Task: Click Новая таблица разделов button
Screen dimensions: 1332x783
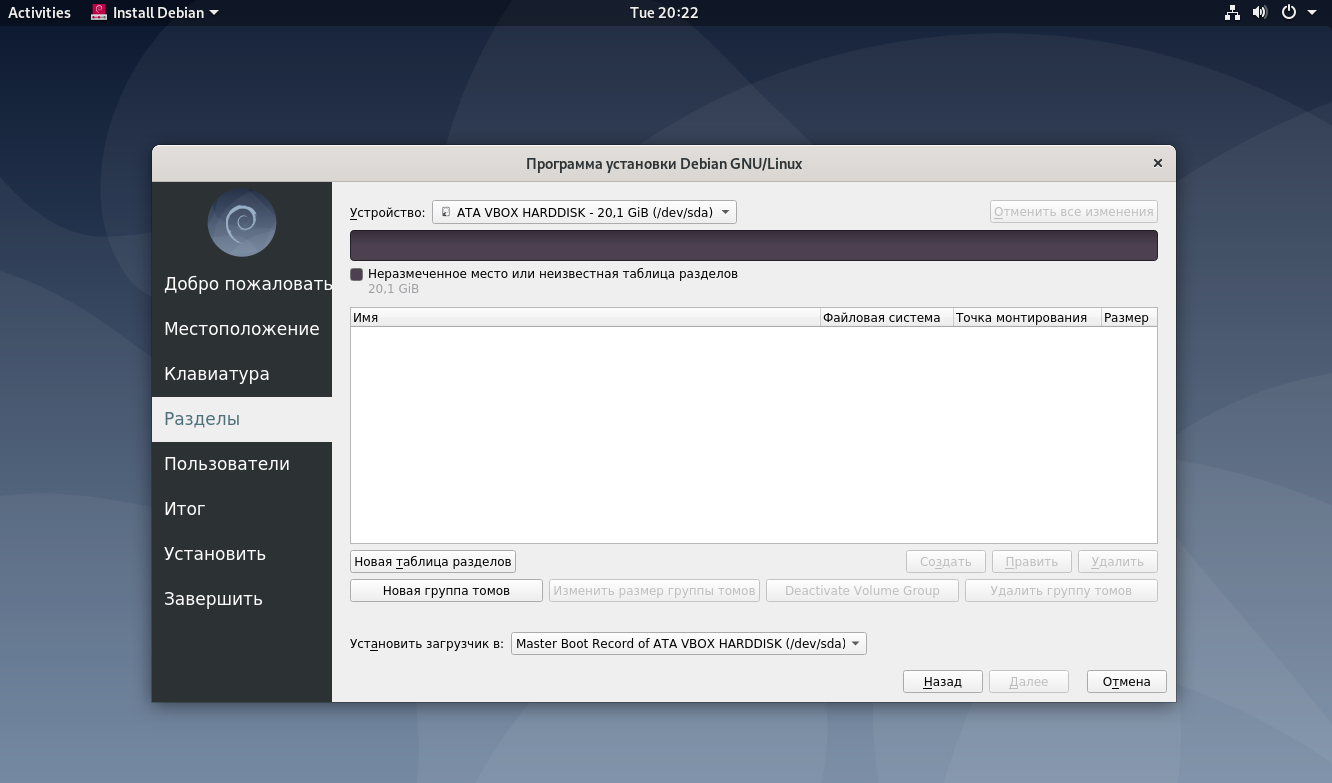Action: (x=433, y=561)
